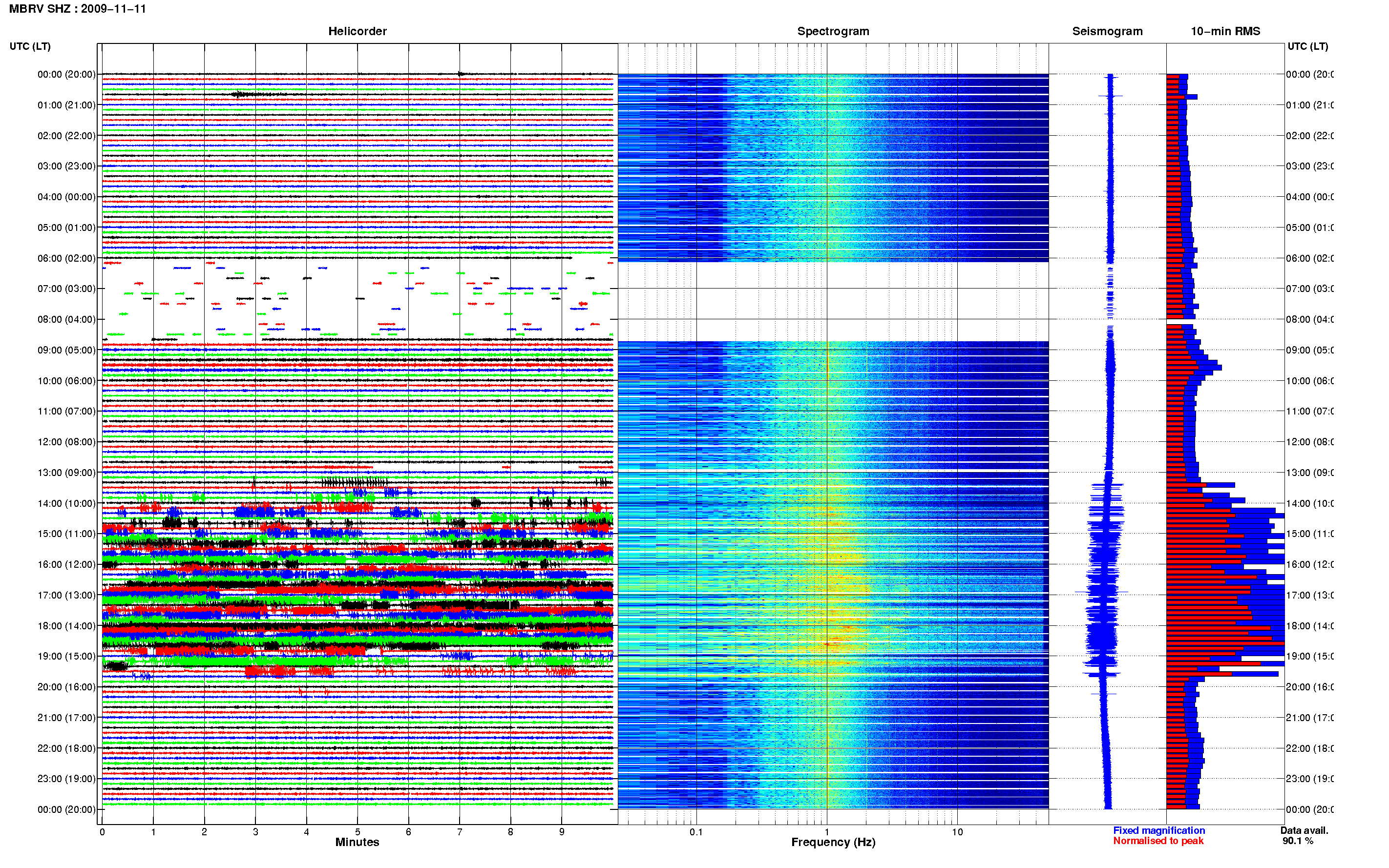Click the Frequency (Hz) axis label

(833, 842)
